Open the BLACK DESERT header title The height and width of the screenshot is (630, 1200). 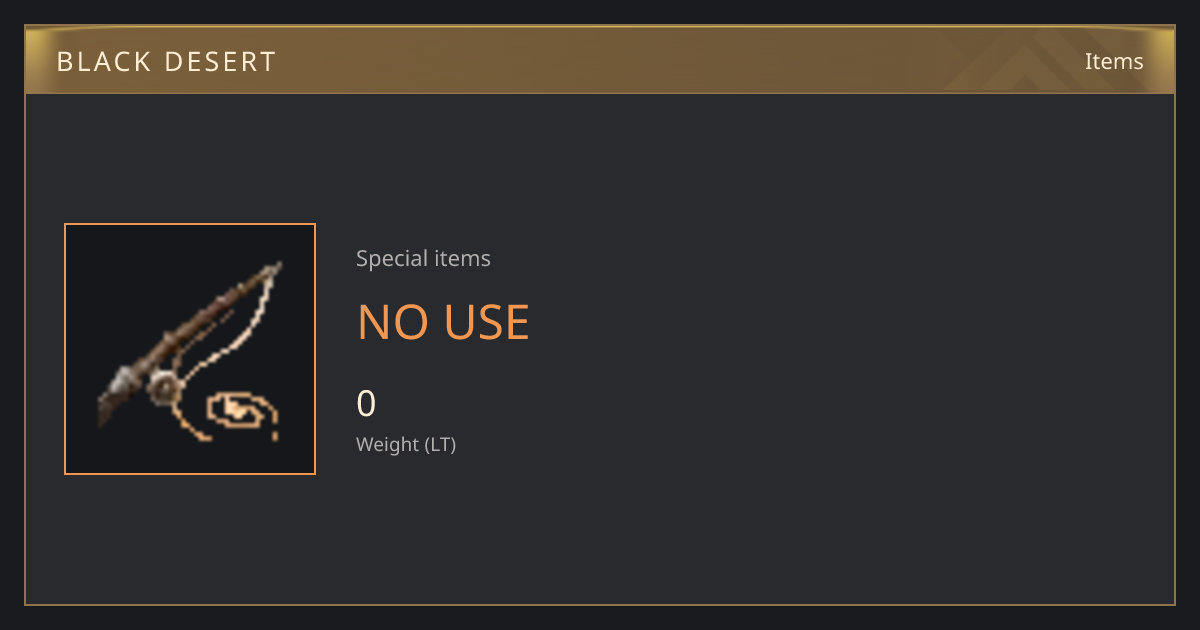point(166,61)
